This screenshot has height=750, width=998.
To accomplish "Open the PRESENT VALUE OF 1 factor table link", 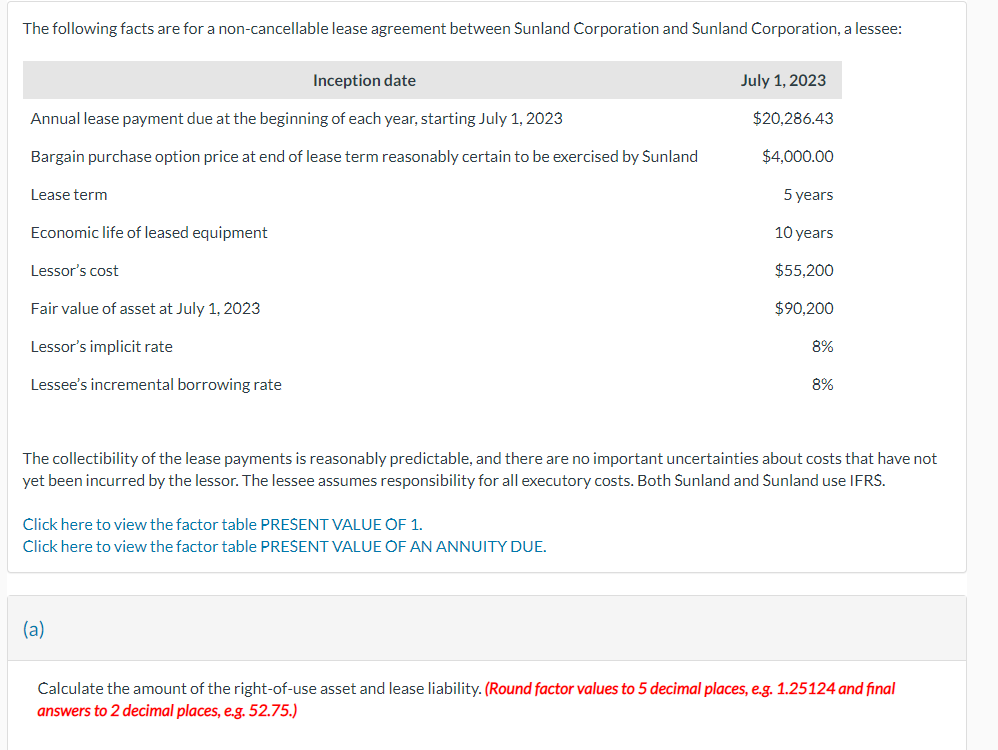I will [223, 525].
